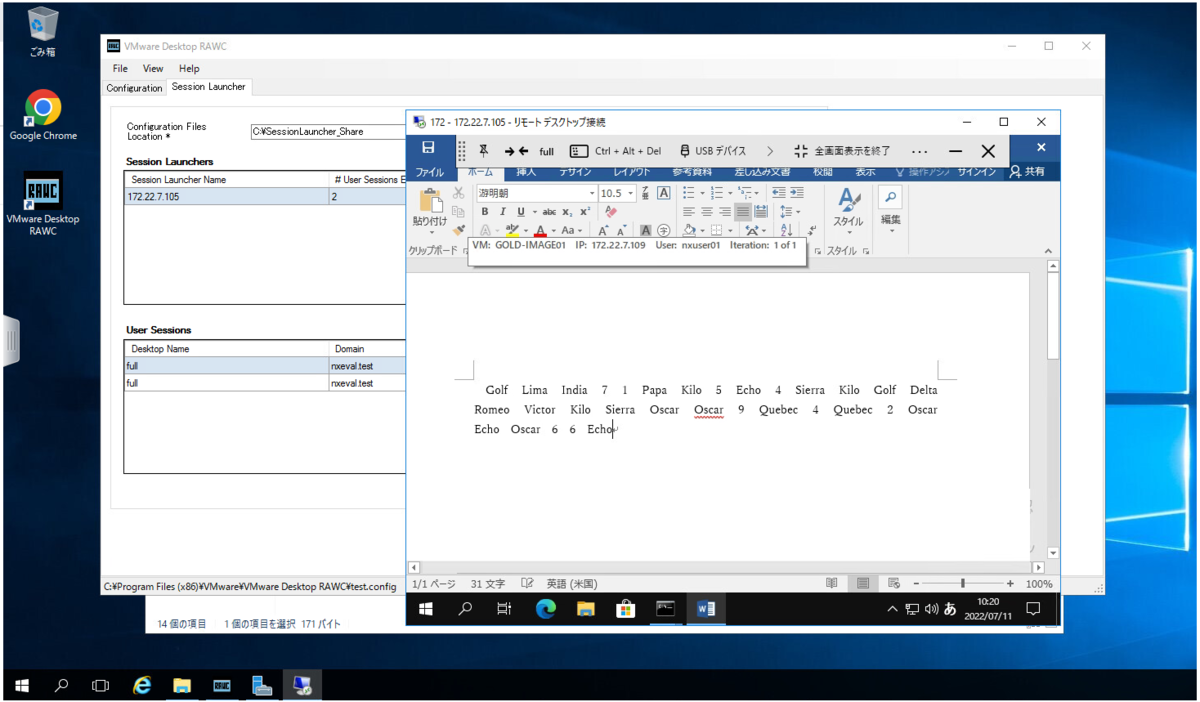
Task: Open the ファイル tab in Word
Action: [430, 172]
